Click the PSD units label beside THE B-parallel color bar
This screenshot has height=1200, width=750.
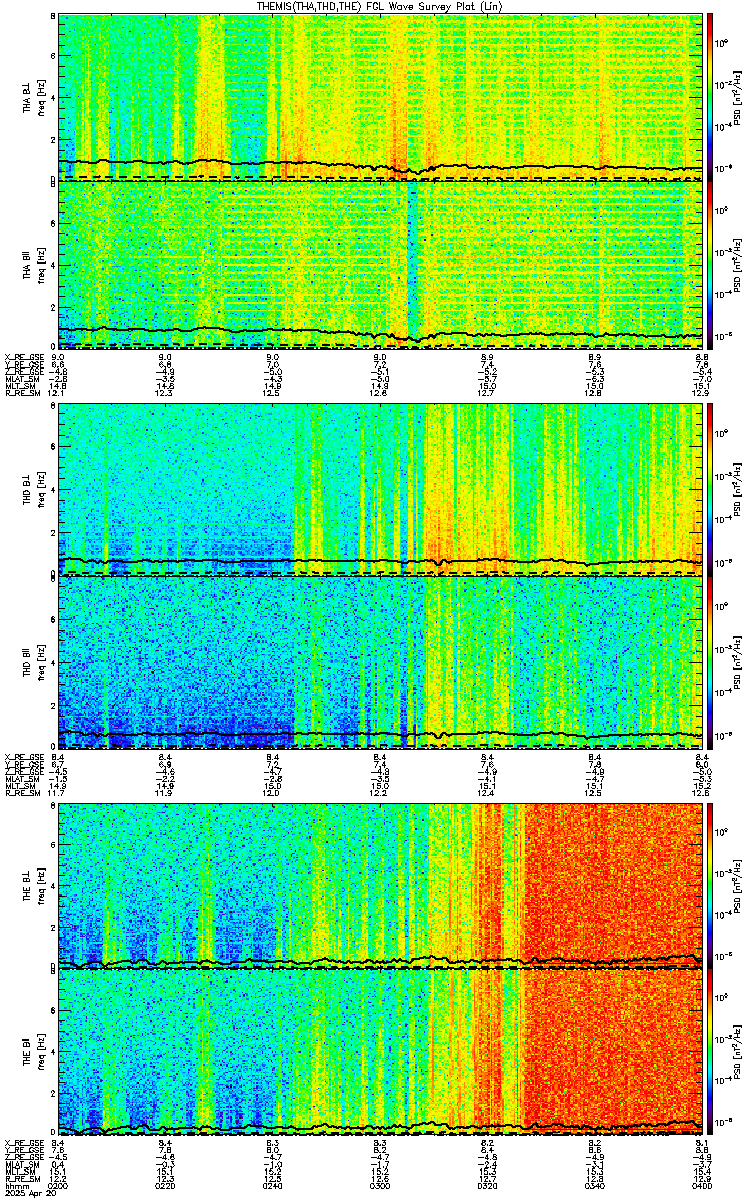pyautogui.click(x=735, y=1051)
